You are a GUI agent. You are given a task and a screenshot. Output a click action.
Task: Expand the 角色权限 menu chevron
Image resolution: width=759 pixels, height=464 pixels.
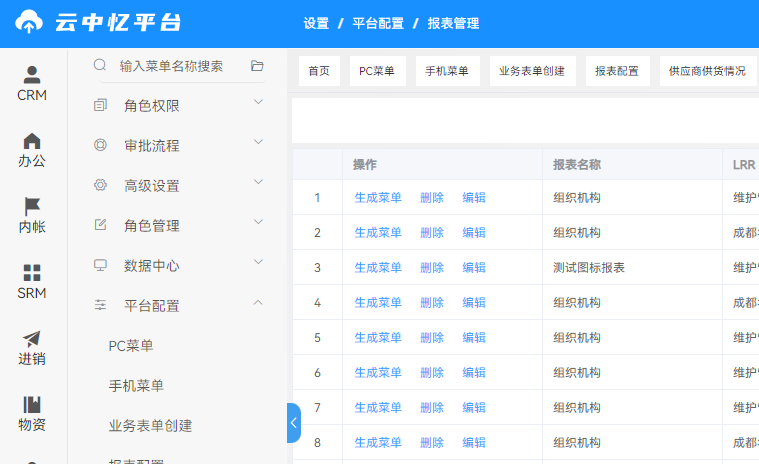pos(258,102)
